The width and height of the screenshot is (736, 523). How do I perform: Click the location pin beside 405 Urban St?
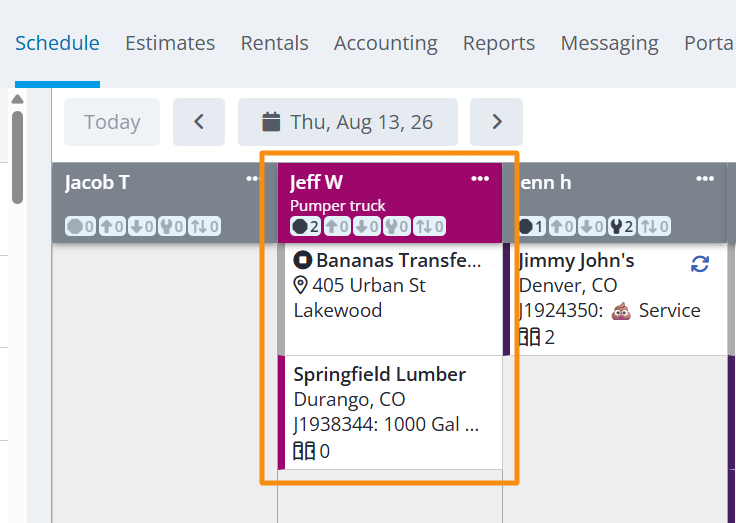tap(300, 285)
